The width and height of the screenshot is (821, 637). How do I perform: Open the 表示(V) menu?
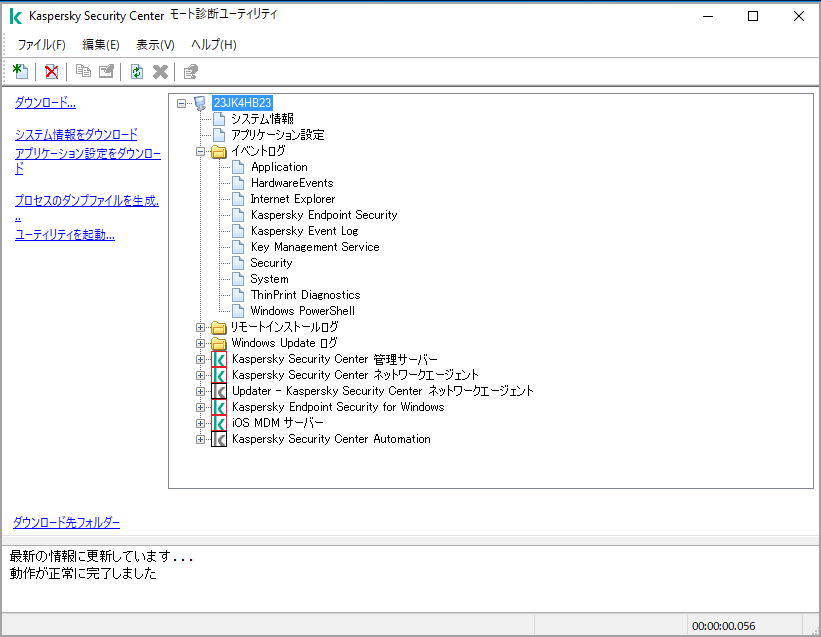154,44
